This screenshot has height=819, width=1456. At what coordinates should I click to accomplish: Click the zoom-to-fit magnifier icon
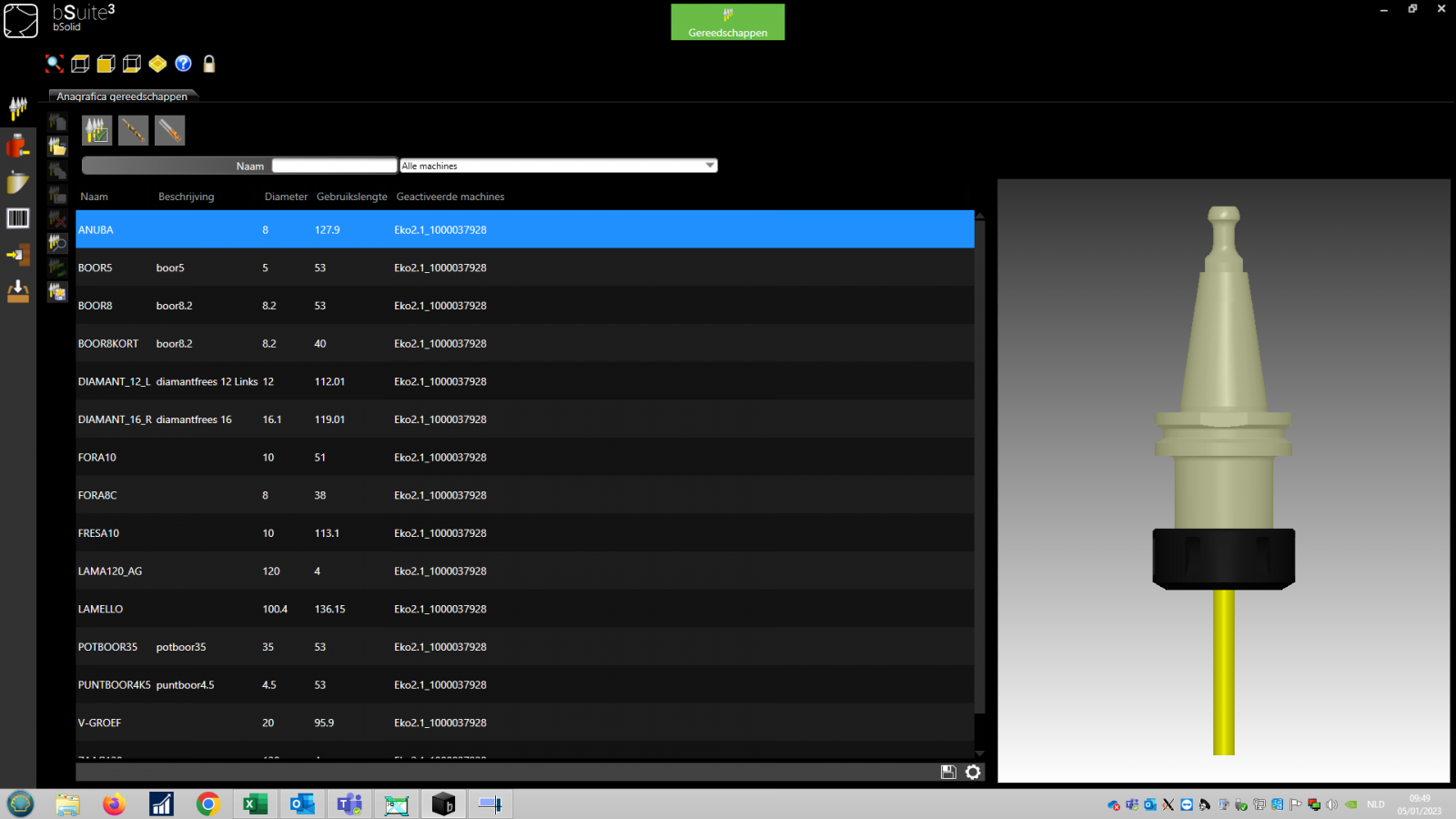click(55, 64)
